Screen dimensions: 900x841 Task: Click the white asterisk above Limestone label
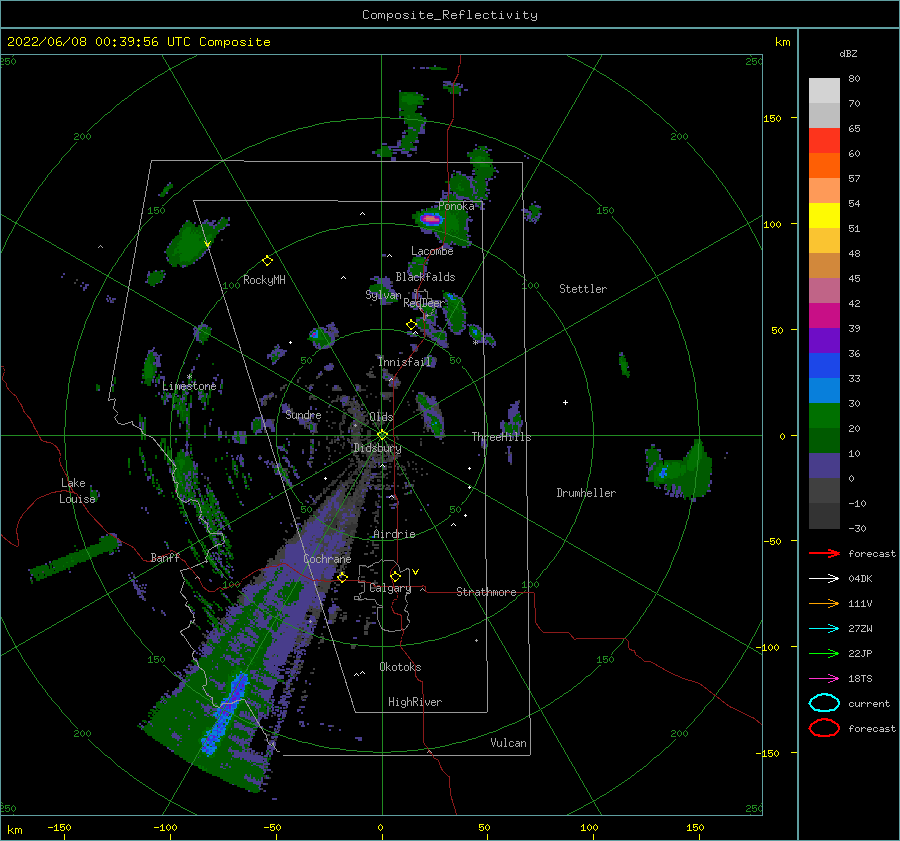coord(189,377)
